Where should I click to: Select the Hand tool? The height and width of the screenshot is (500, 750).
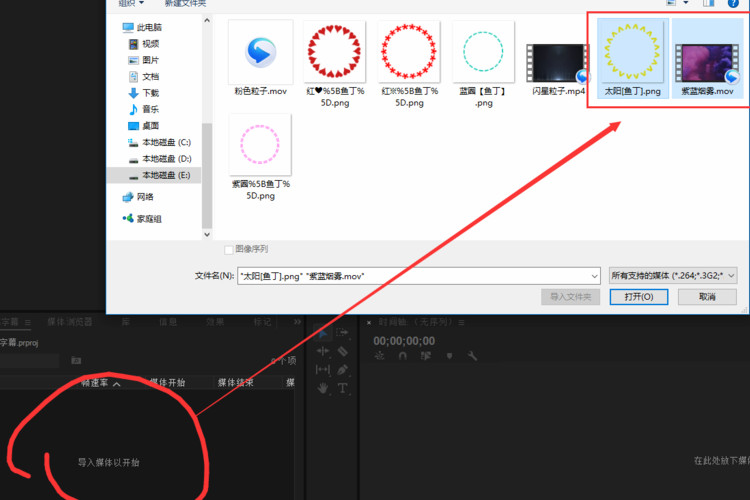pyautogui.click(x=324, y=388)
